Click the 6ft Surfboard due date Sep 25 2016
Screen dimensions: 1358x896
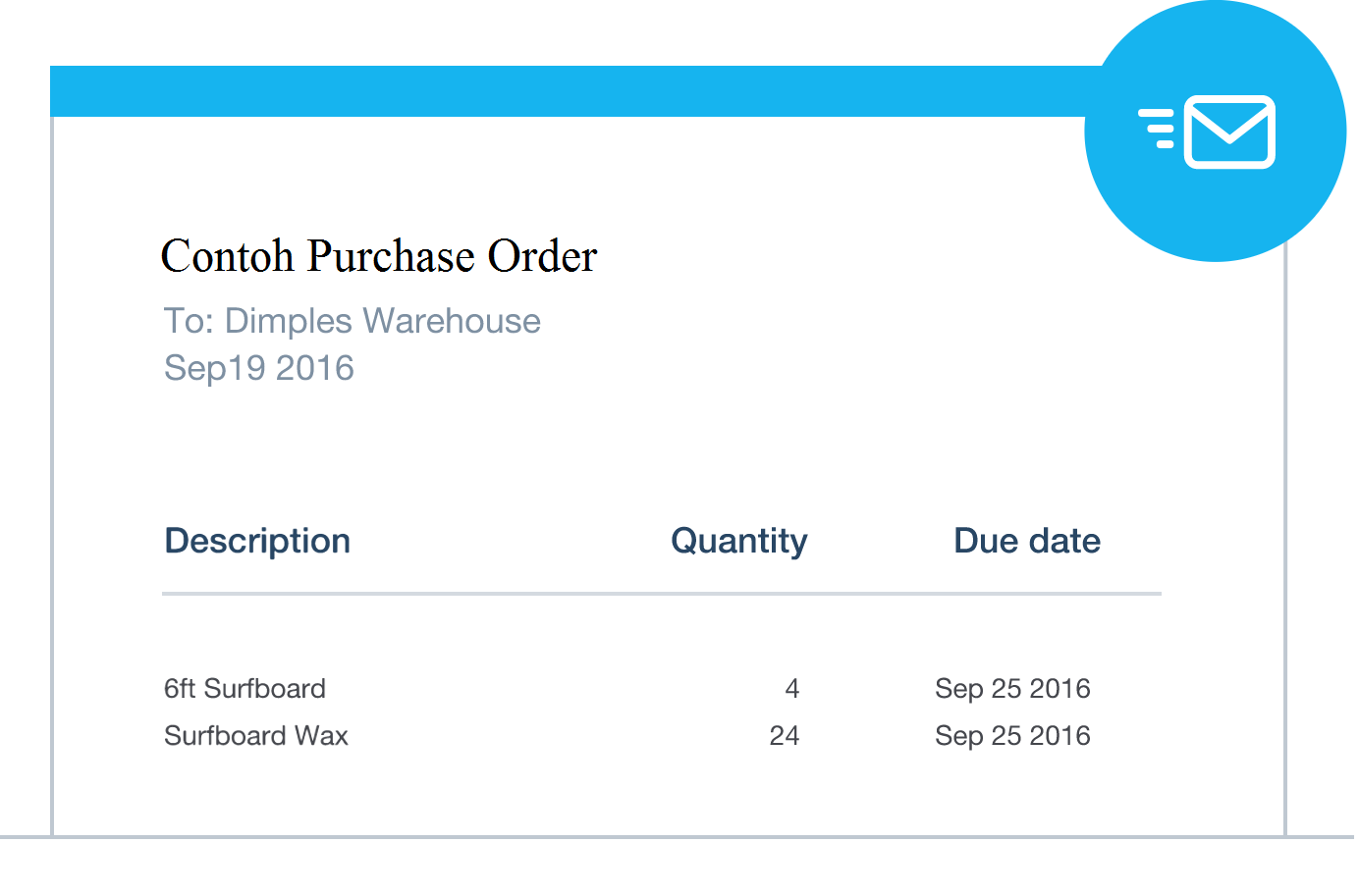[1012, 689]
